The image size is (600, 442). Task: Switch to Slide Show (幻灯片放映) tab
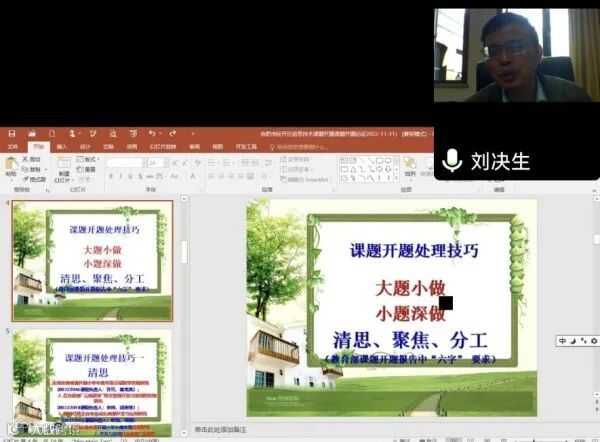point(162,147)
